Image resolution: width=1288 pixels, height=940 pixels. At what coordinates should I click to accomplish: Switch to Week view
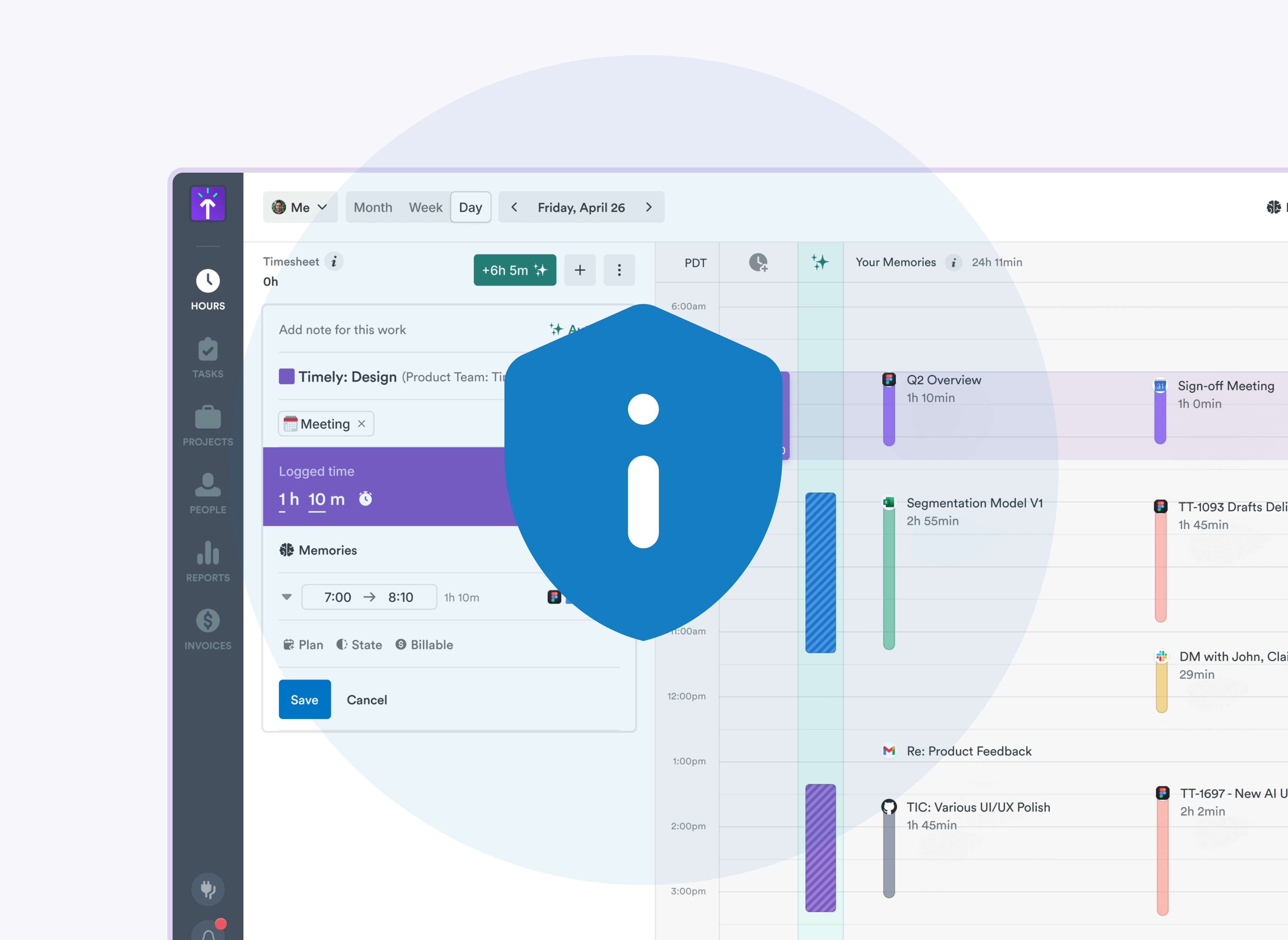click(x=425, y=208)
